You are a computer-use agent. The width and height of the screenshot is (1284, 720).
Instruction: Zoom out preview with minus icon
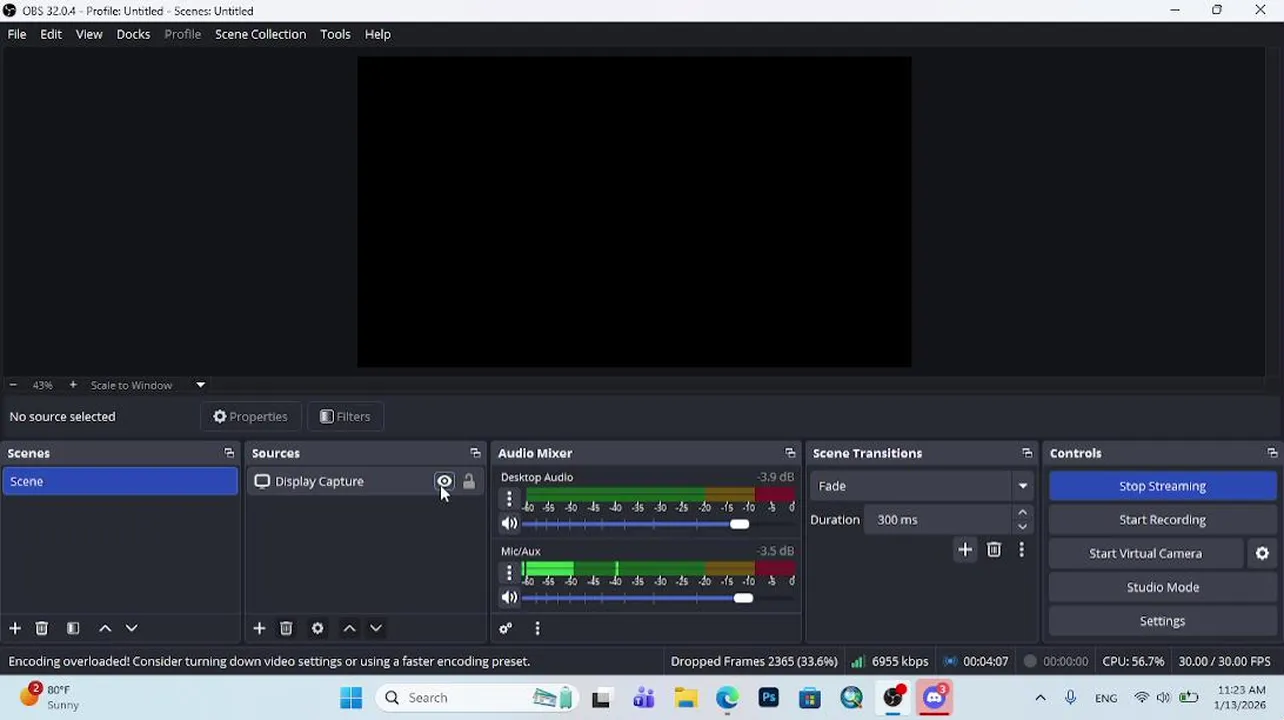[13, 385]
